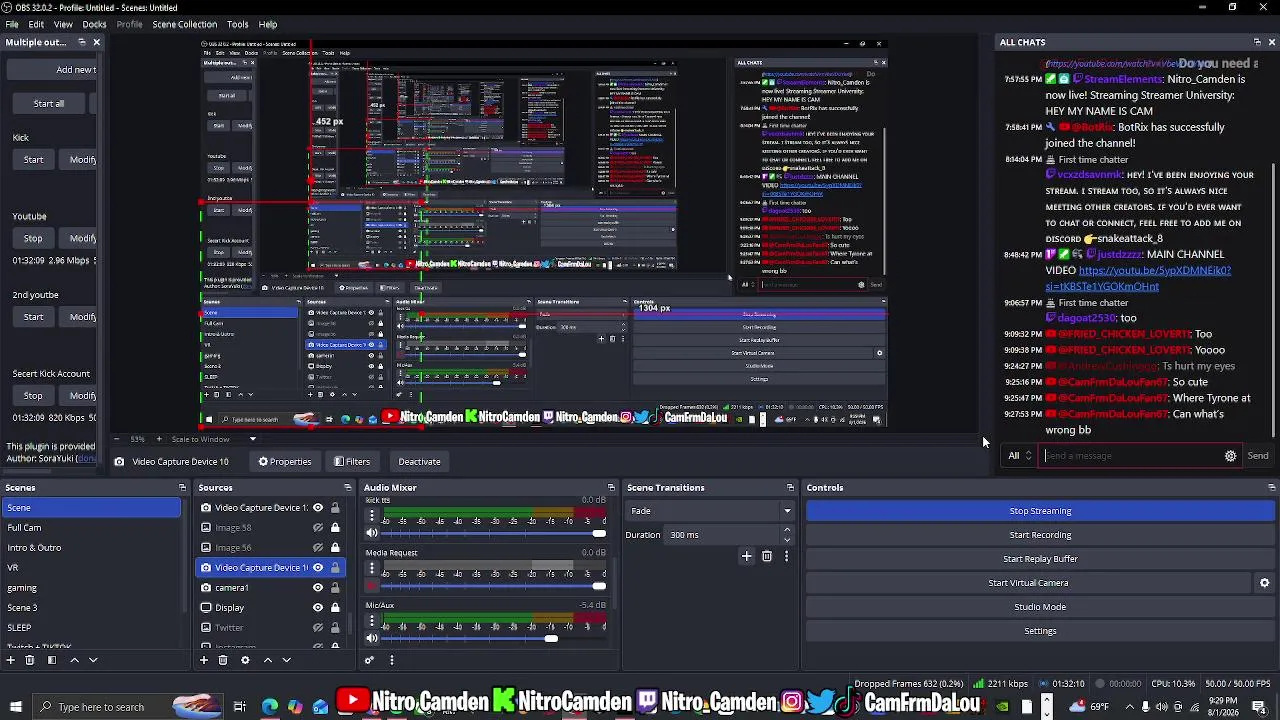Open the Help menu
1280x720 pixels.
point(268,24)
